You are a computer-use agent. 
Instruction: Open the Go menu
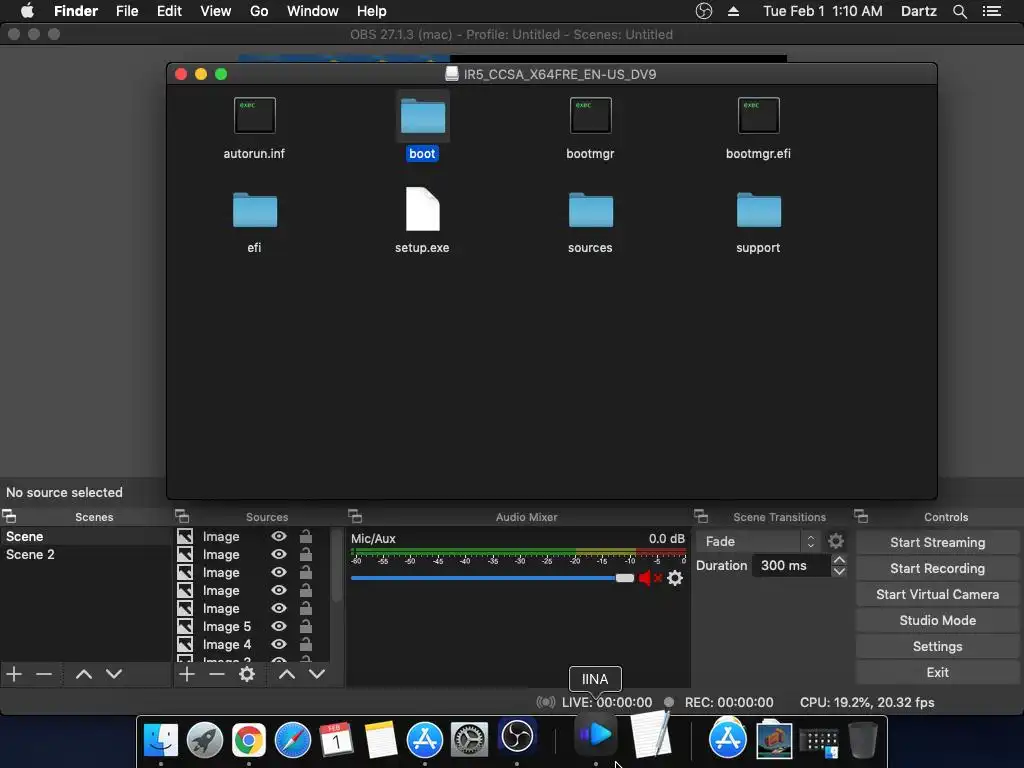(259, 11)
